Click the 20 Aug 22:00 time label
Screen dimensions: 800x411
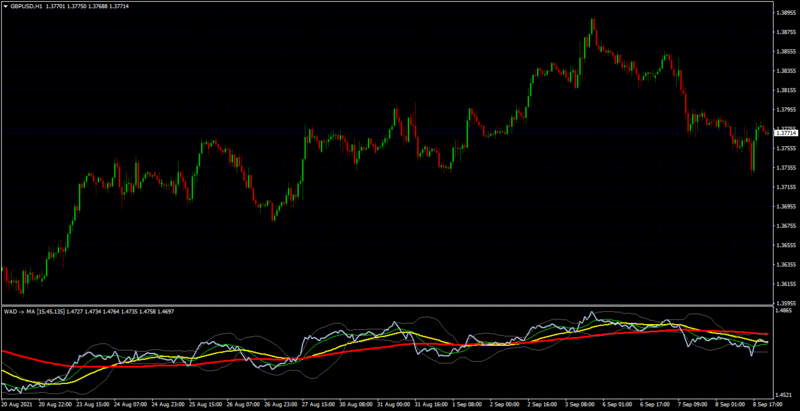point(55,403)
